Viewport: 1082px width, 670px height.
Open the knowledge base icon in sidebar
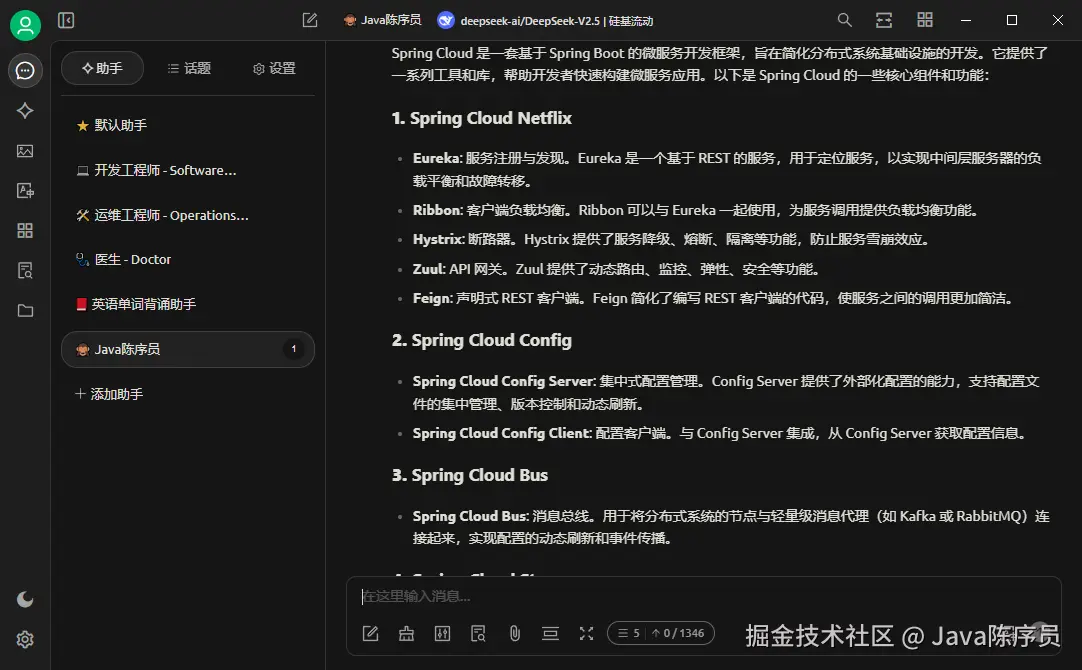pos(25,270)
